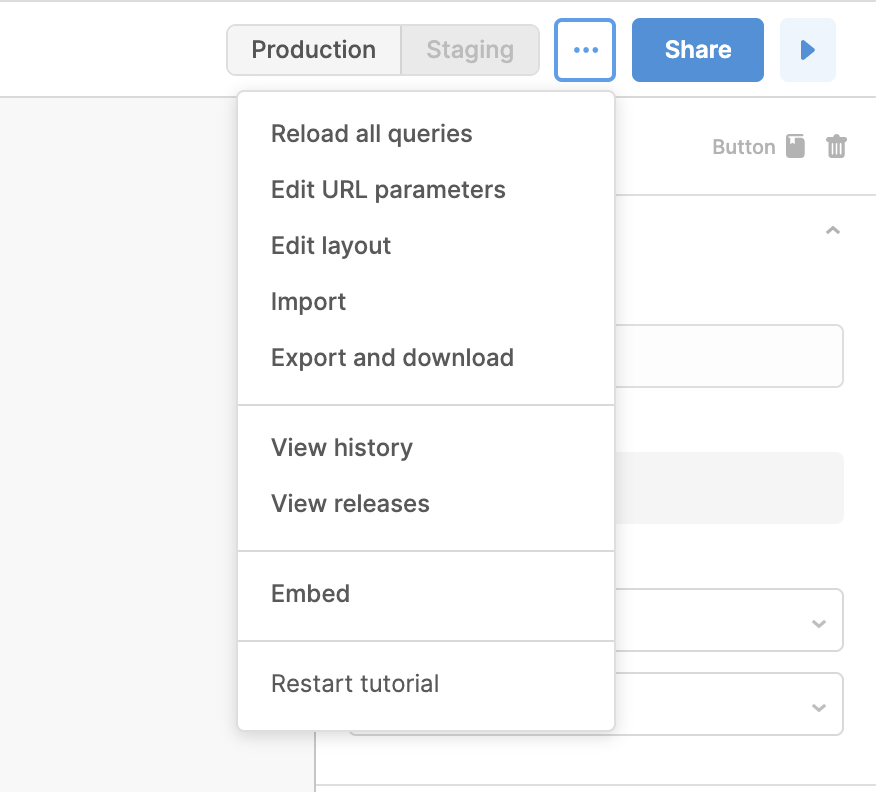Open the three-dot more options menu
Screen dimensions: 876x792
(x=584, y=50)
